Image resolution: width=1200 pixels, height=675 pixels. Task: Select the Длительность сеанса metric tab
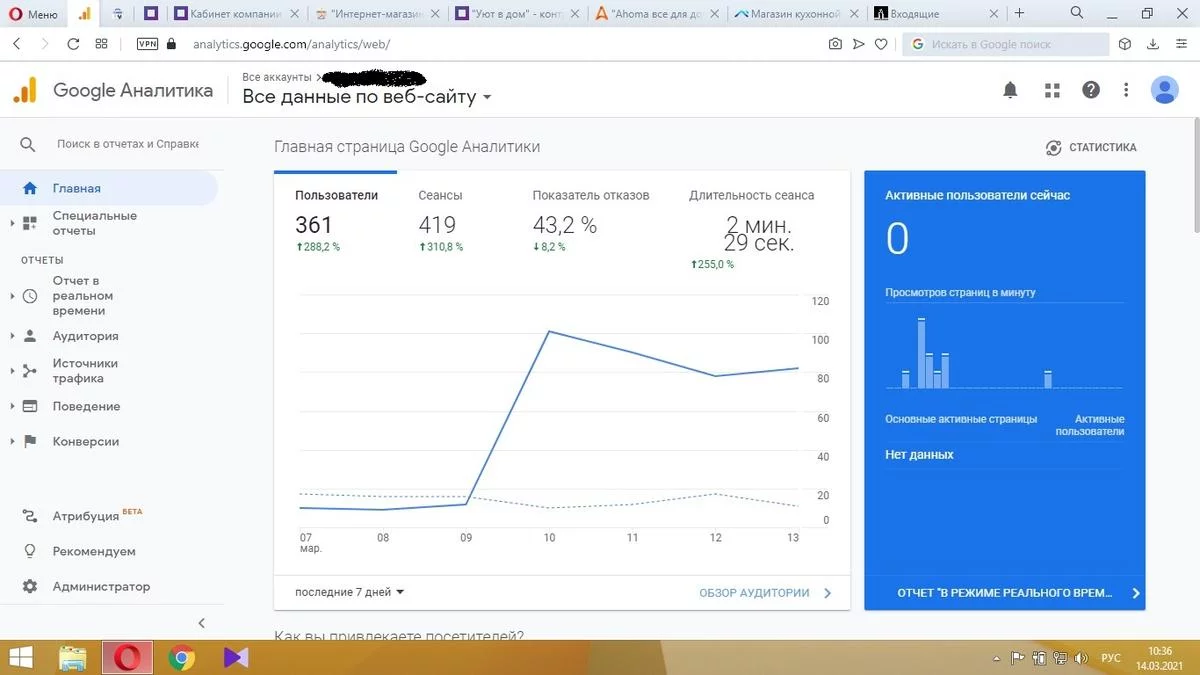pos(752,229)
